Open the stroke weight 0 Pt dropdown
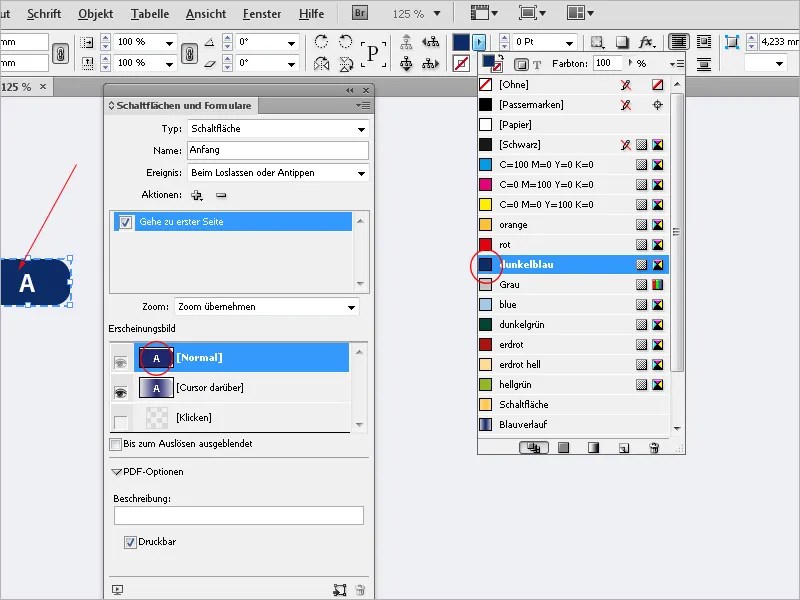Screen dimensions: 800x600 pos(569,42)
